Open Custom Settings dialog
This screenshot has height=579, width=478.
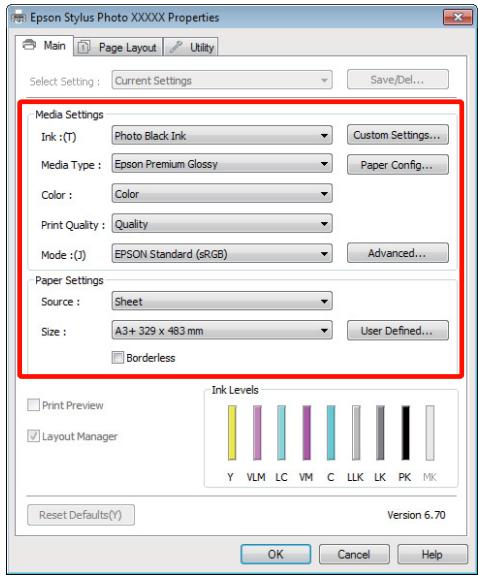tap(398, 135)
